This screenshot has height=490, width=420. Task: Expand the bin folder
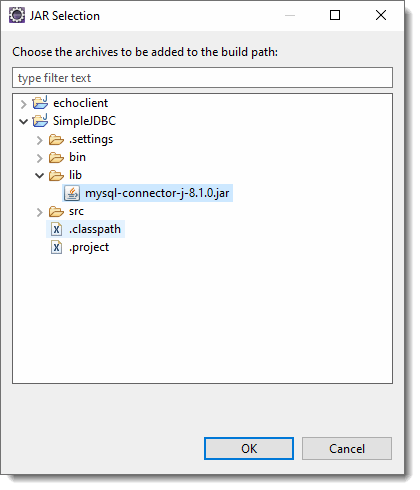click(x=39, y=158)
